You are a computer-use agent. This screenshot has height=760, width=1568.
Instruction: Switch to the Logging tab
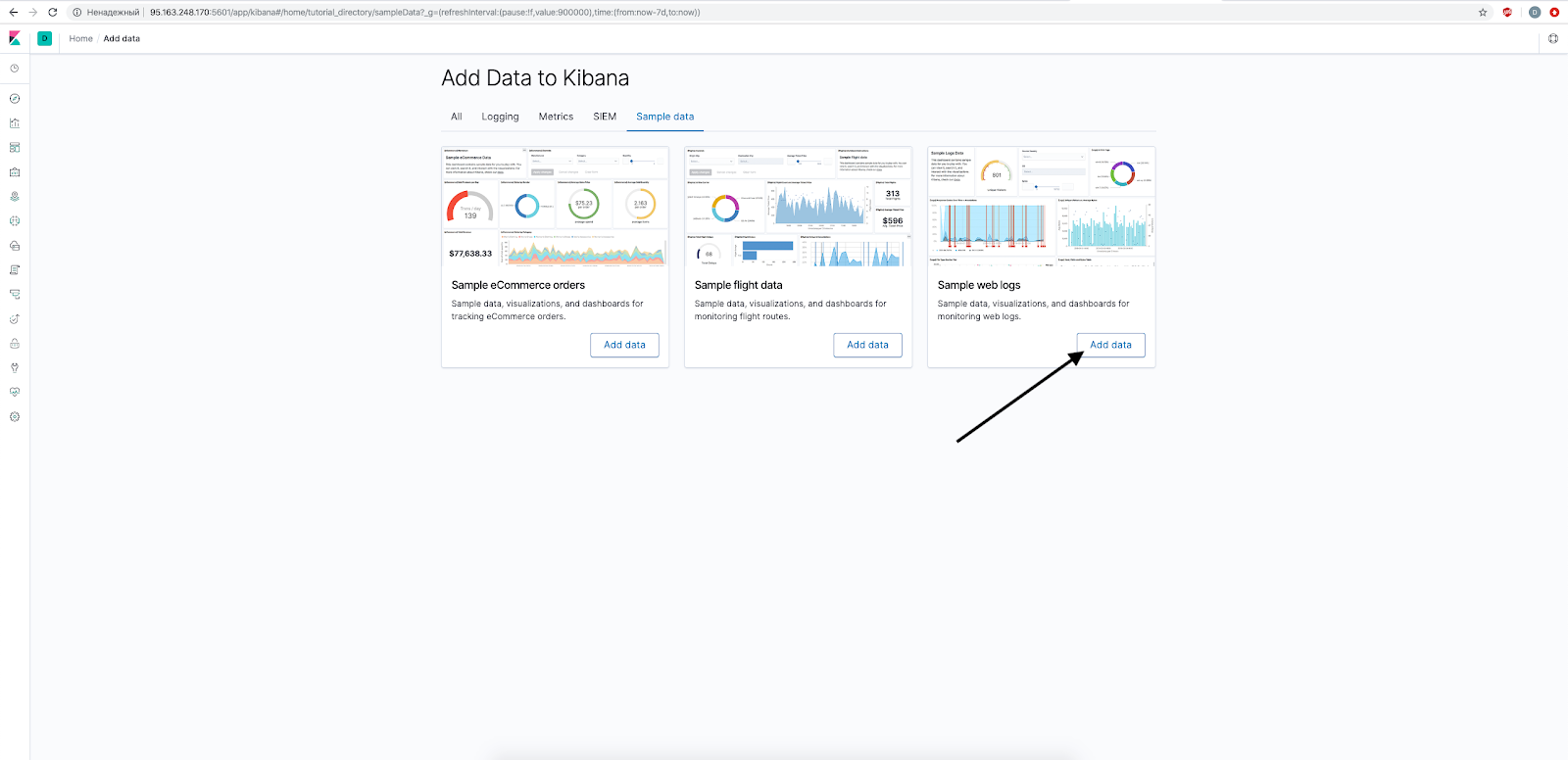click(x=501, y=117)
